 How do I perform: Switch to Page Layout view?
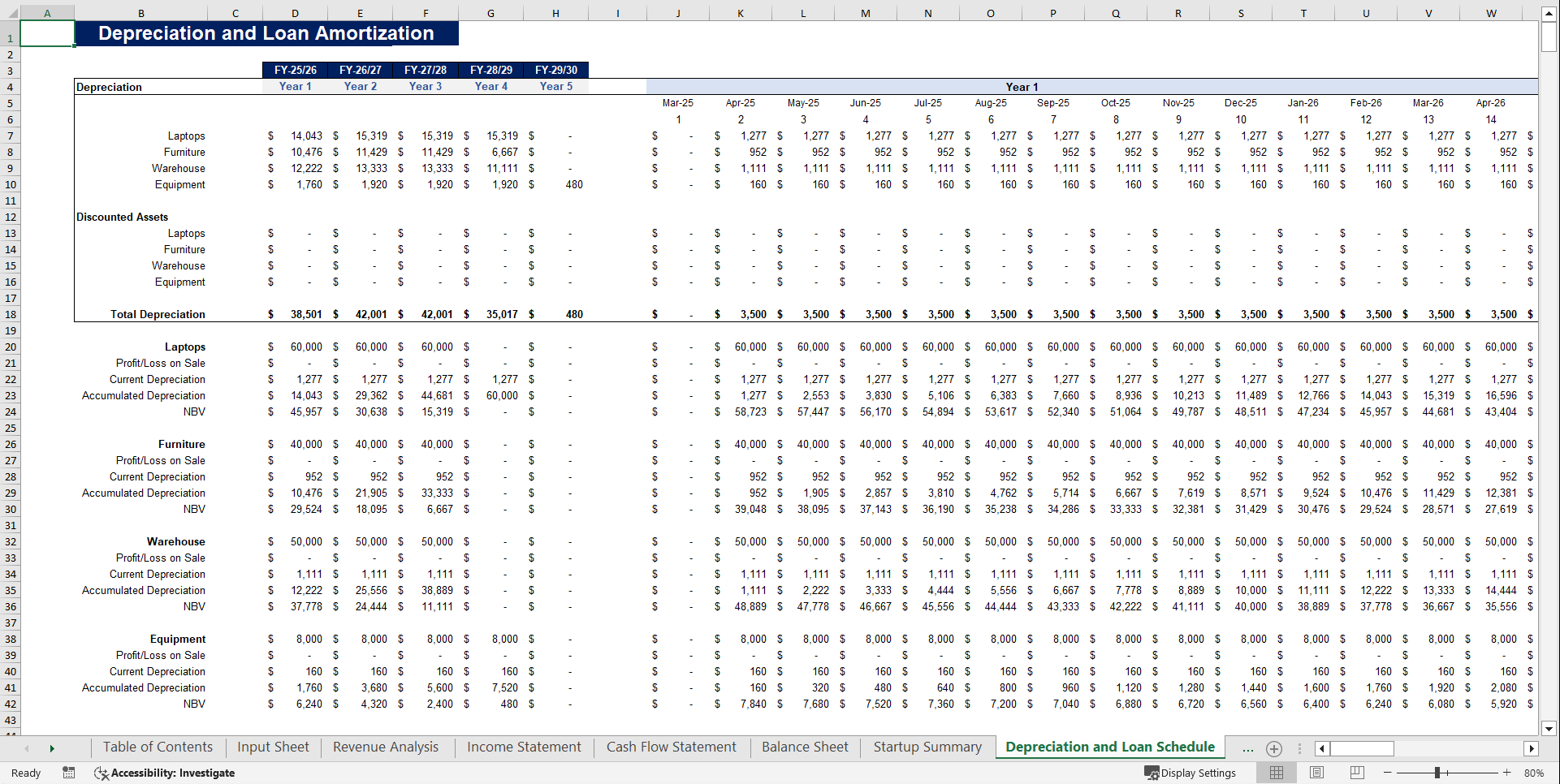point(1316,773)
